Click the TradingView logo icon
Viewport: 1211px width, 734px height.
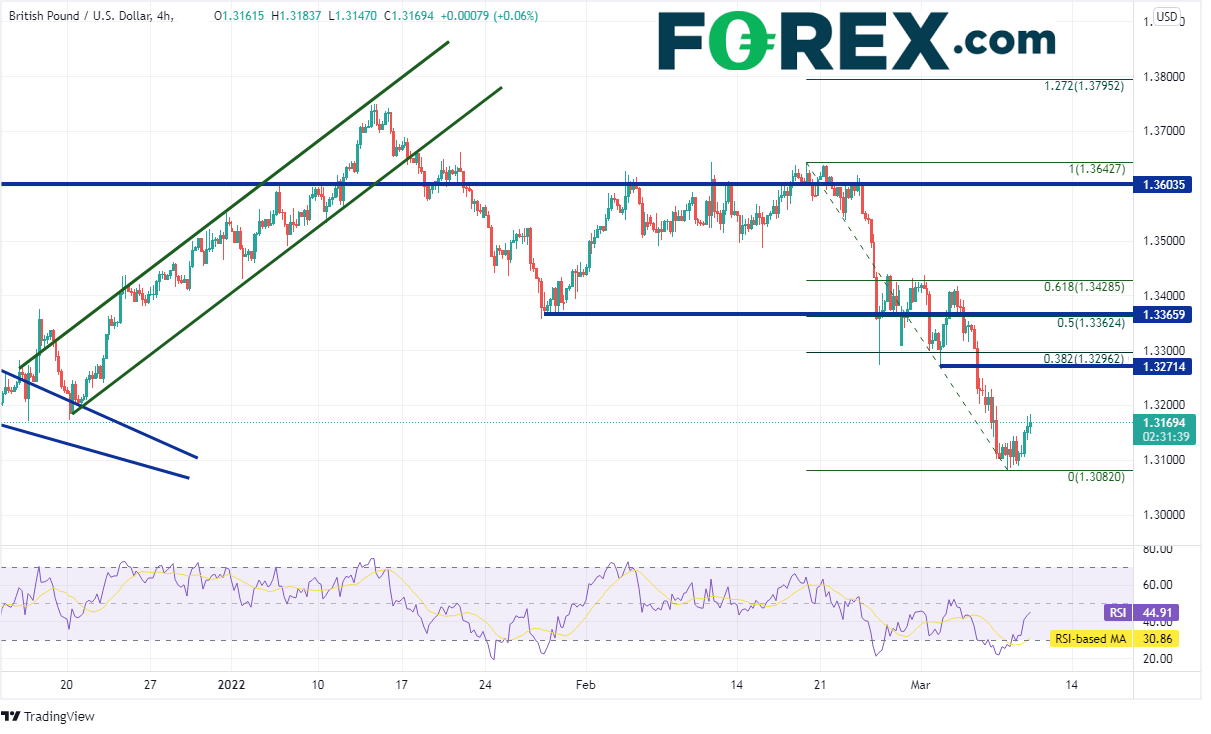[11, 716]
